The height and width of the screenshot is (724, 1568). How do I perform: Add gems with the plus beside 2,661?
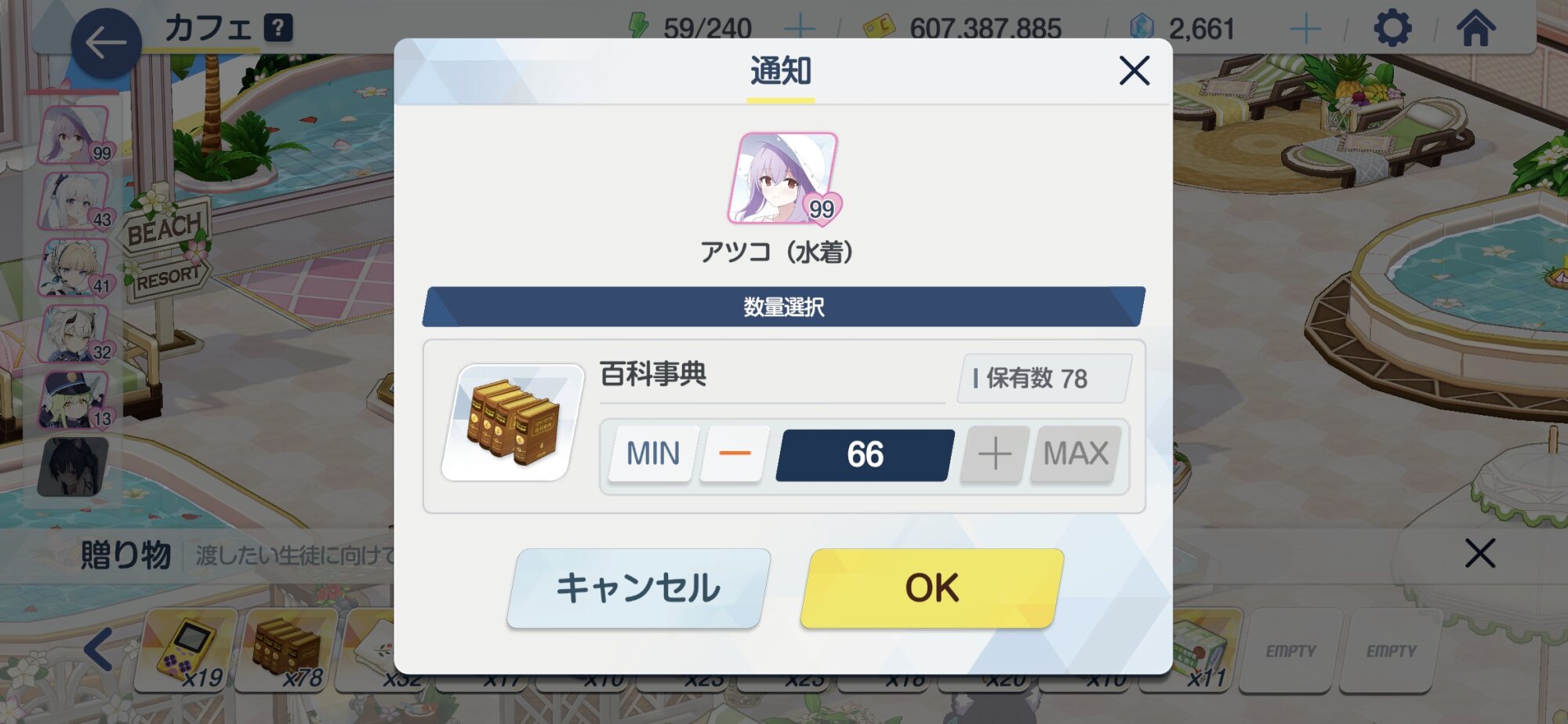[x=1305, y=29]
